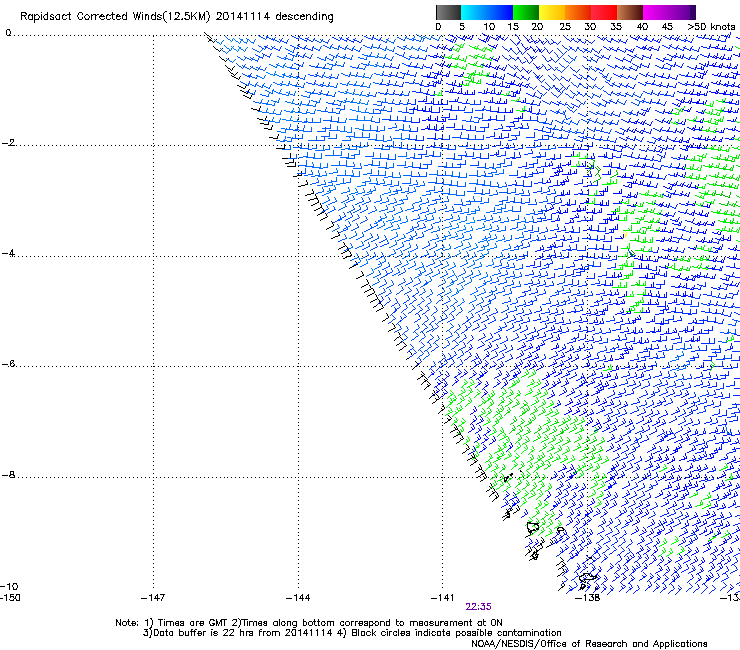Click the latitude label 0

[8, 33]
